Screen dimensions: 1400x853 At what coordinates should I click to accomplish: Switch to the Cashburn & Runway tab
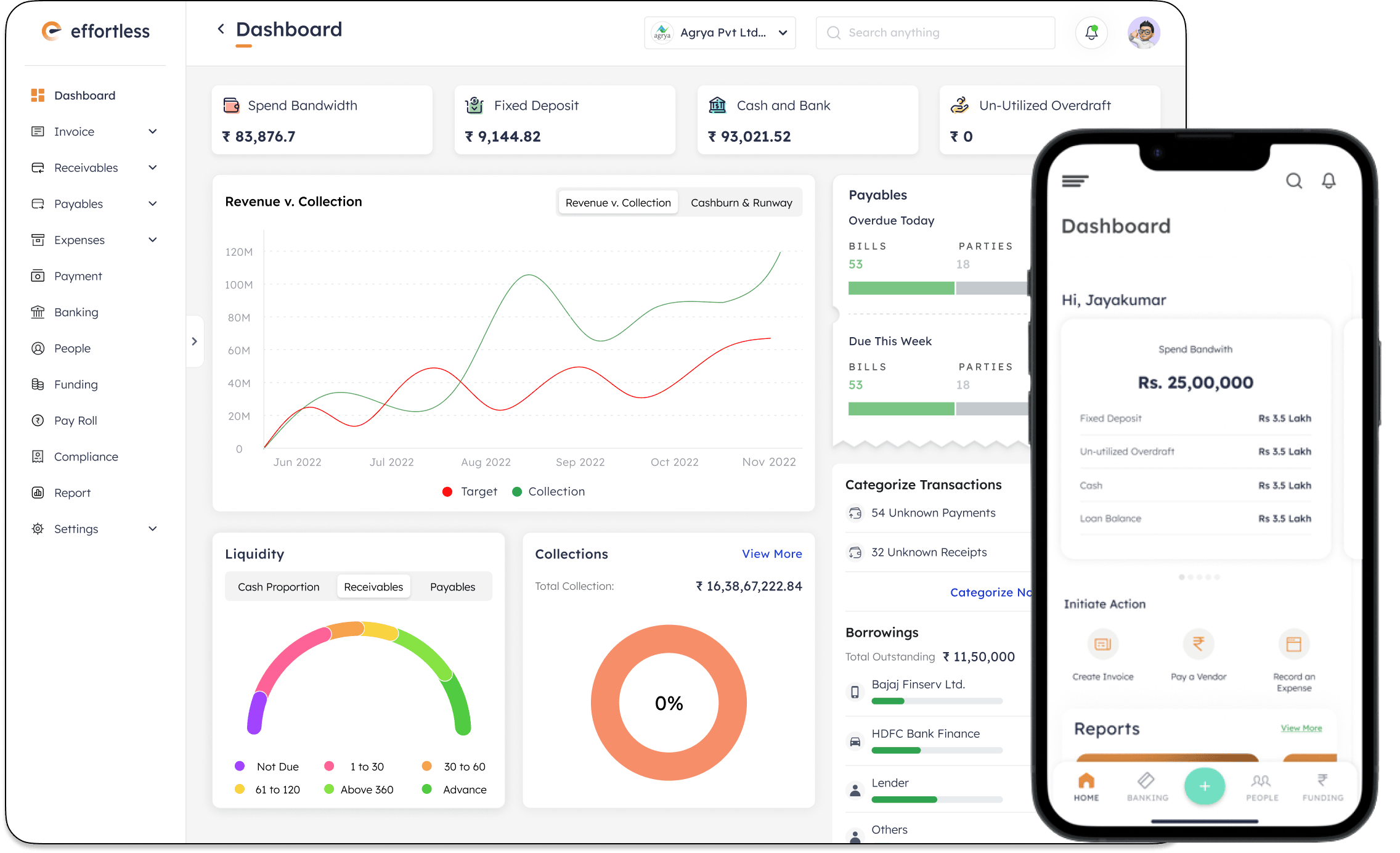pos(741,202)
